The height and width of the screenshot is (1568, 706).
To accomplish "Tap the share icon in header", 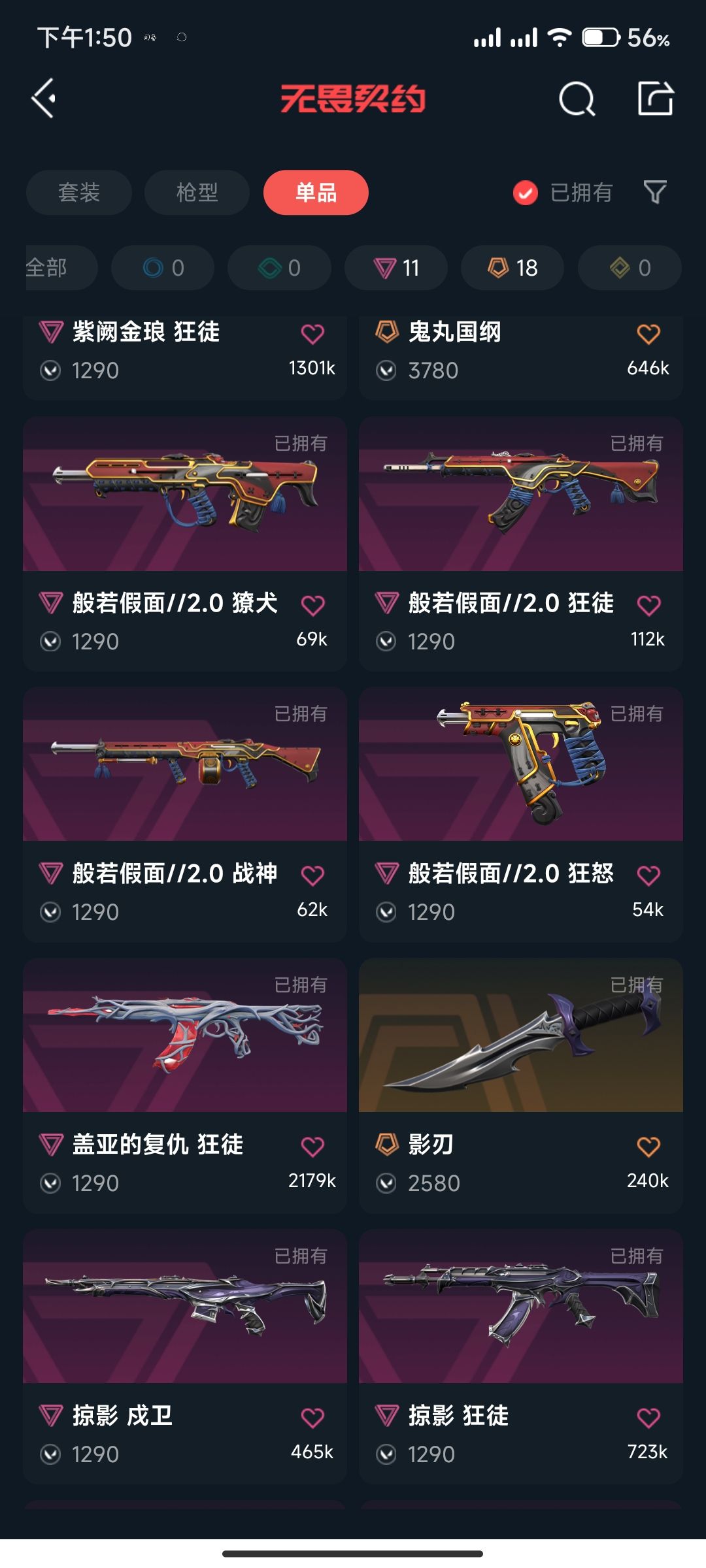I will pos(656,99).
